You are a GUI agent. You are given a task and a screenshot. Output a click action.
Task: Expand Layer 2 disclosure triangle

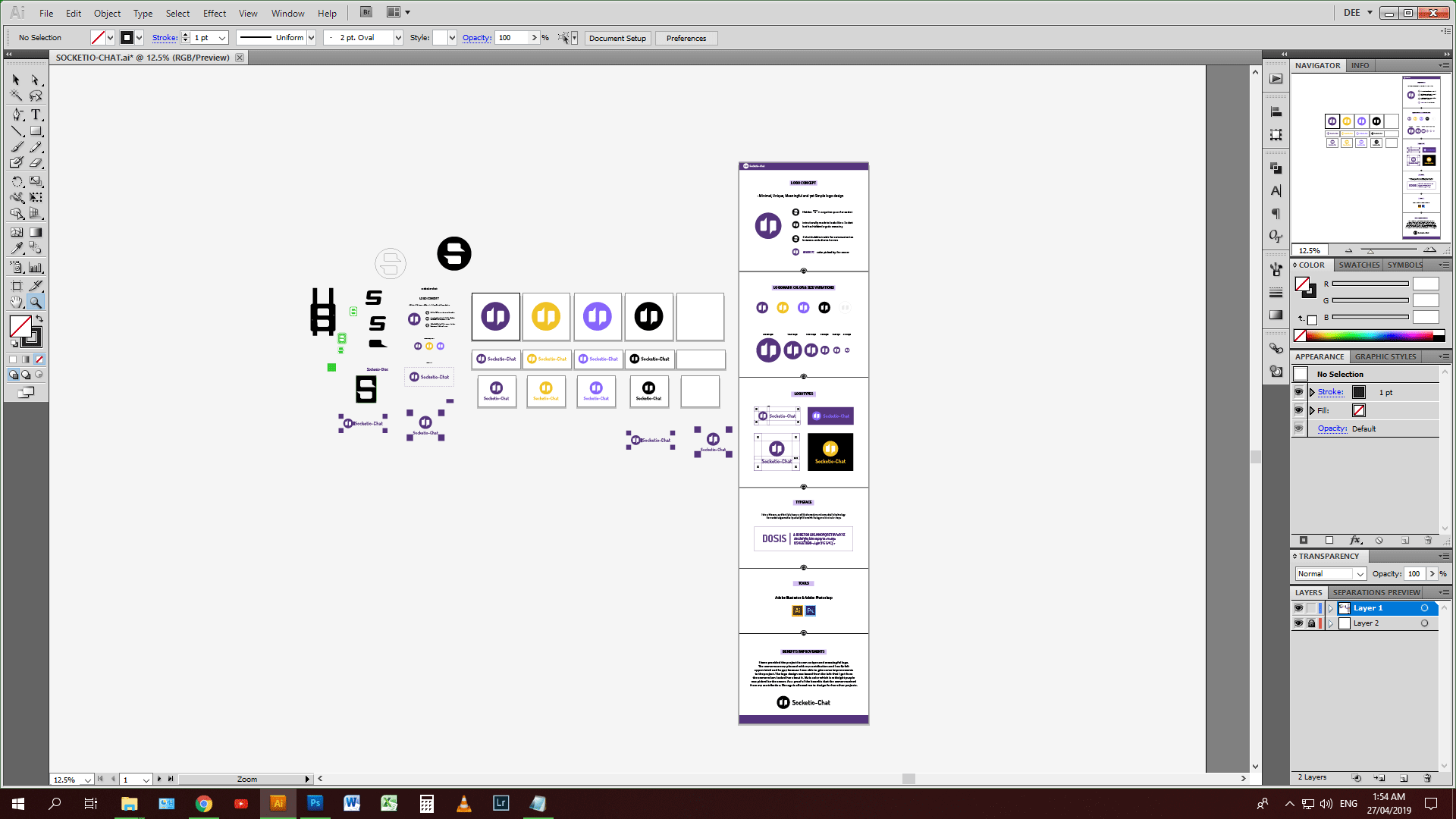(1331, 623)
